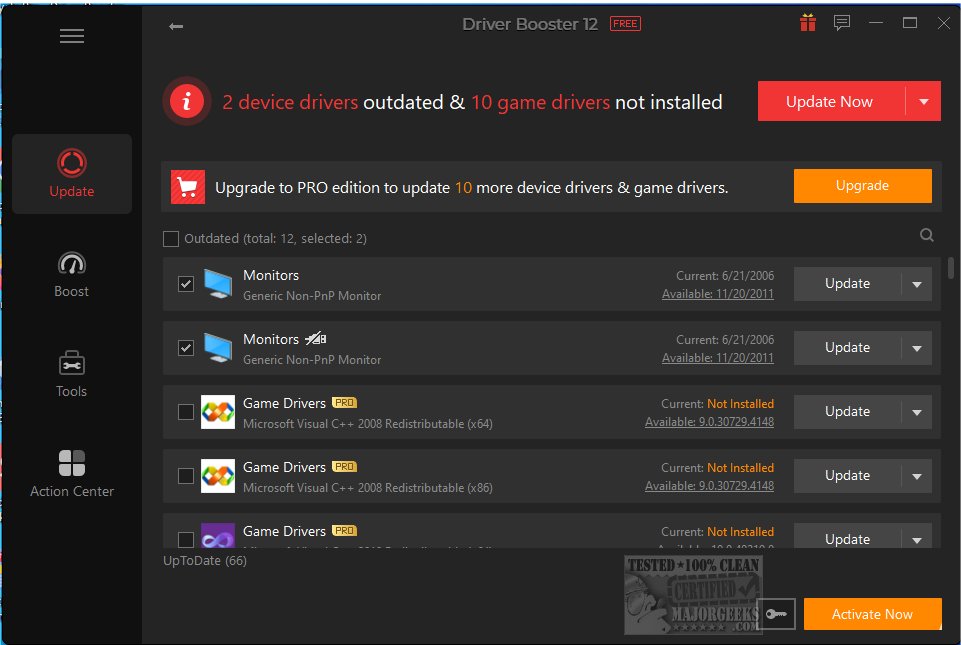Update the second Generic Non-PnP Monitor

(x=847, y=348)
